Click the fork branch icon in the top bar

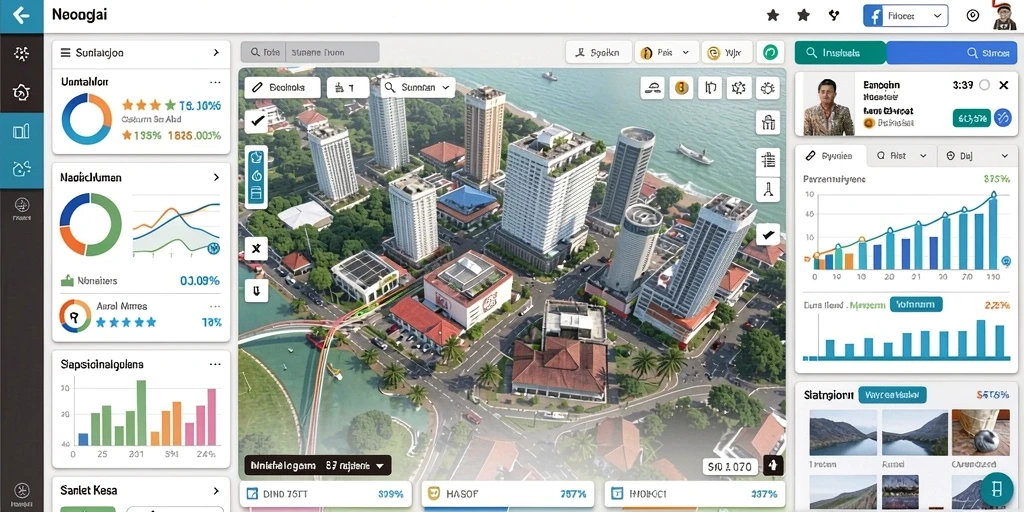coord(834,15)
